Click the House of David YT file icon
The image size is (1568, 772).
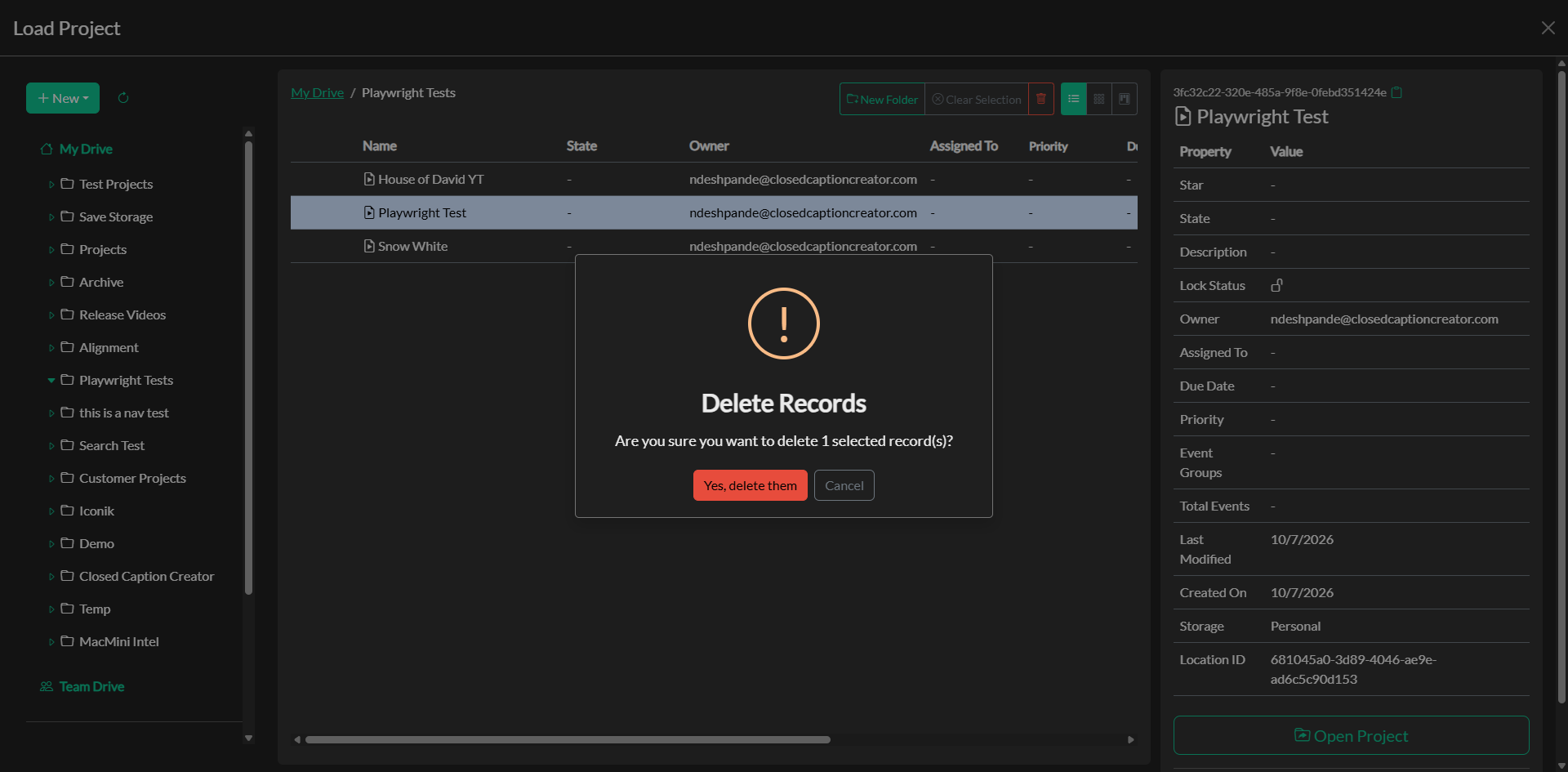click(369, 179)
